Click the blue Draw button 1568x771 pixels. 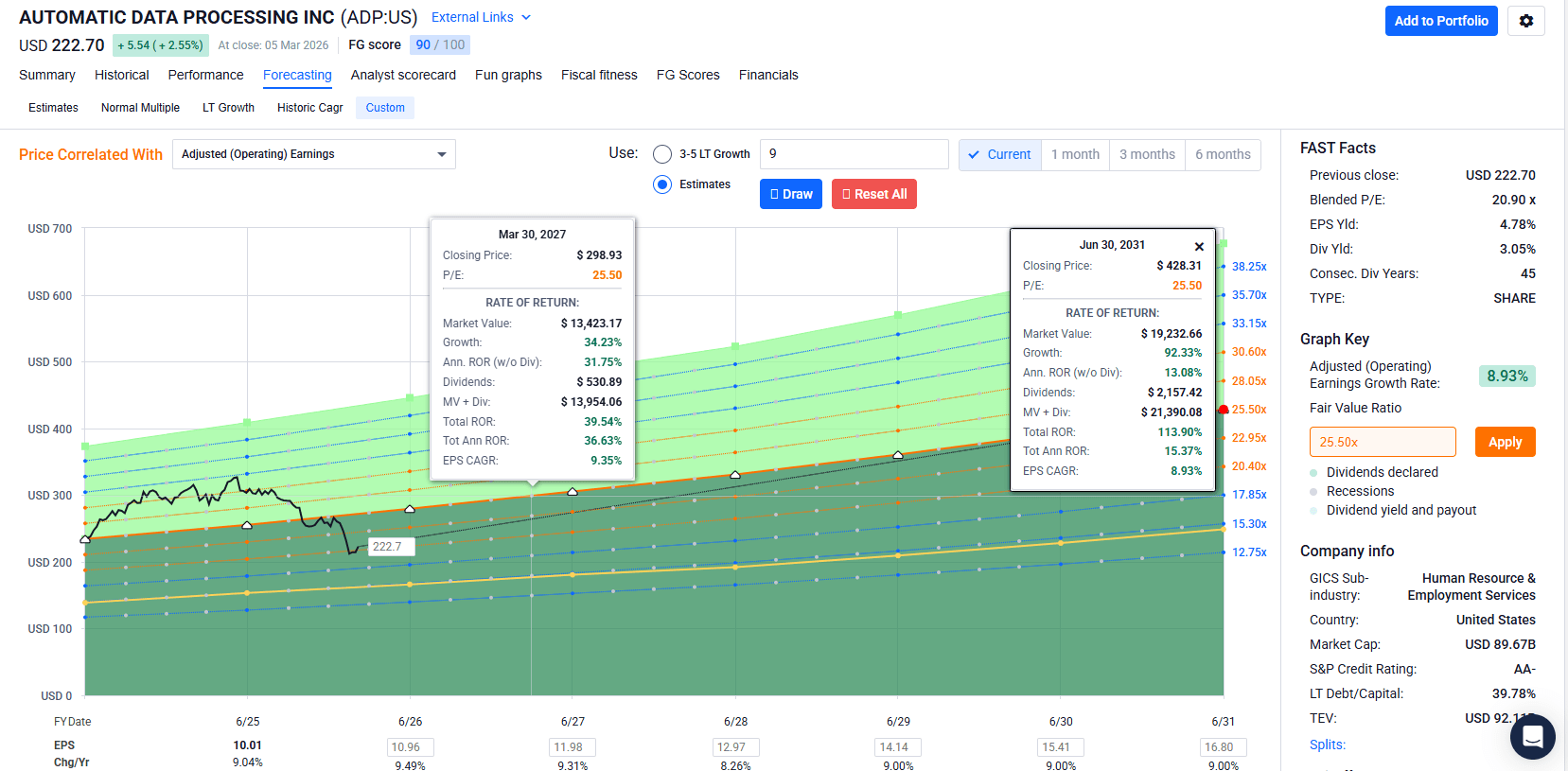pyautogui.click(x=791, y=194)
